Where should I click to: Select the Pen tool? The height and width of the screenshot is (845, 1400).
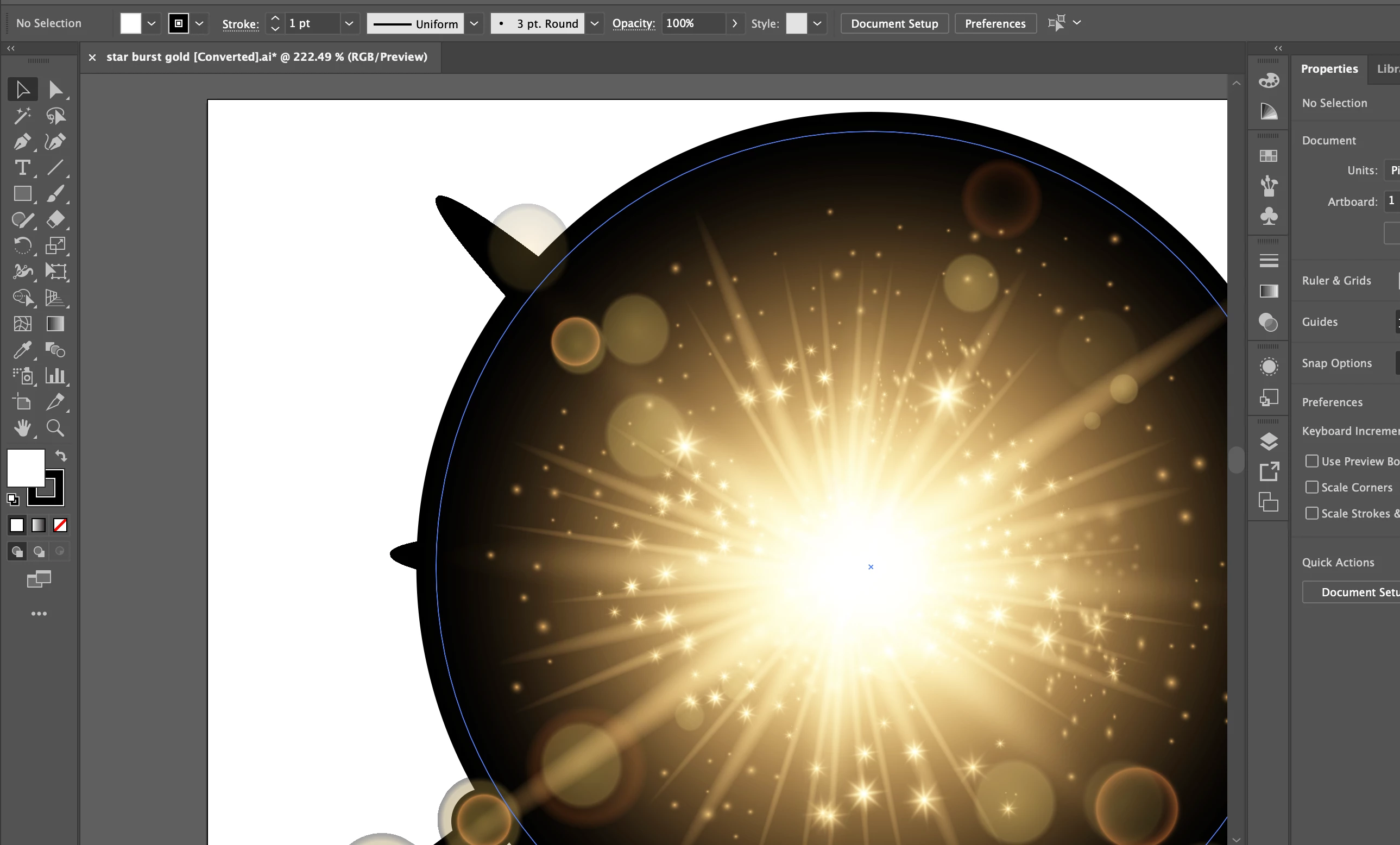(x=22, y=142)
